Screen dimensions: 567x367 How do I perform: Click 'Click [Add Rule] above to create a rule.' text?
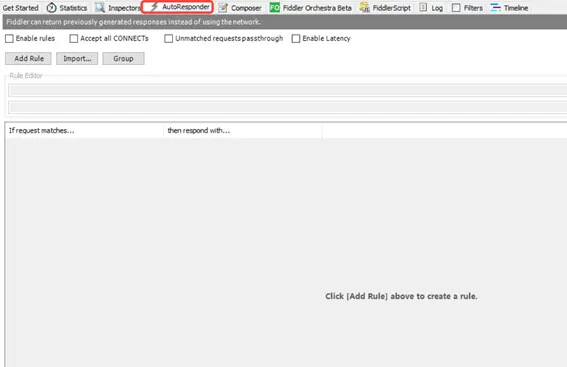[x=401, y=296]
